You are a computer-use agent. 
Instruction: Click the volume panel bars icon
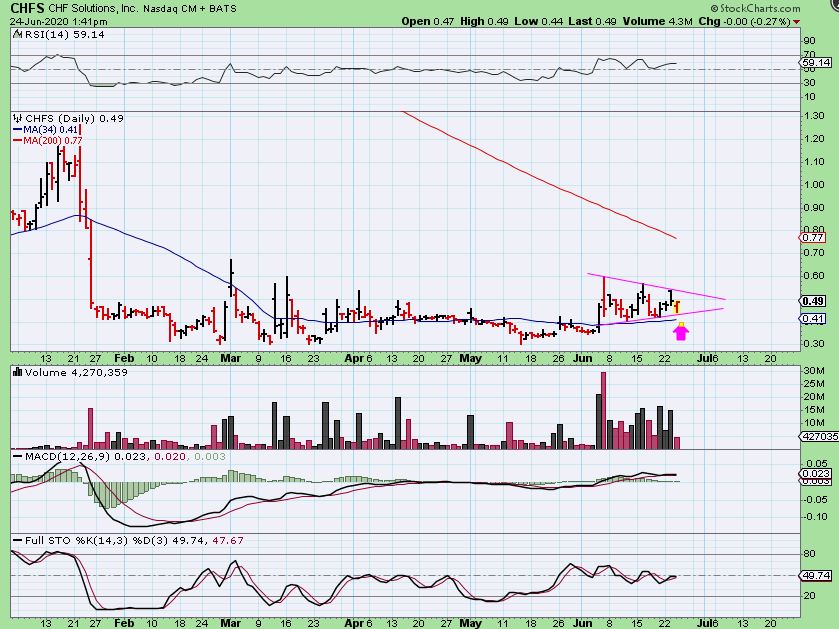14,372
